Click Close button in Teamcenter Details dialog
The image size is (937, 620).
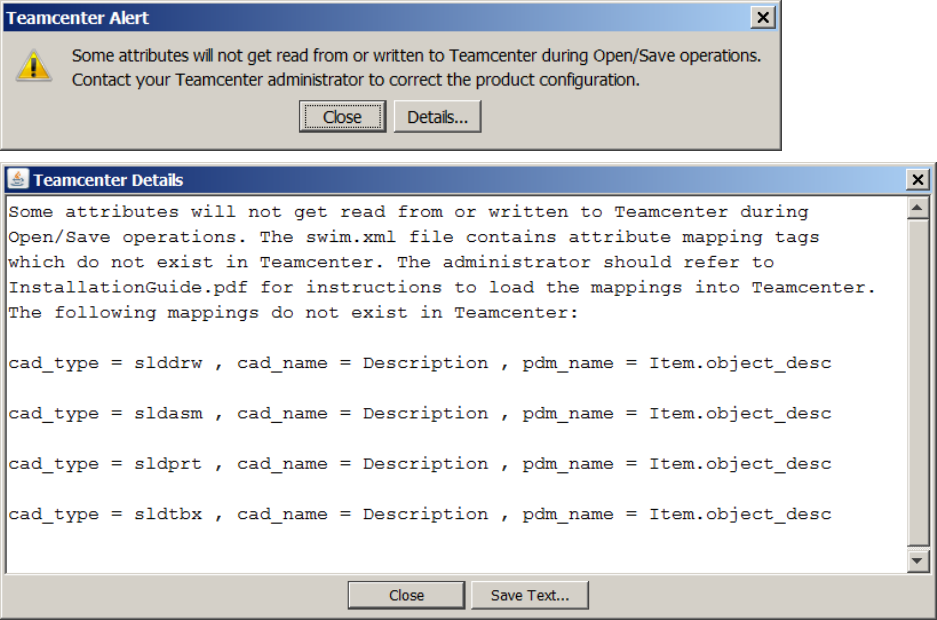tap(406, 595)
